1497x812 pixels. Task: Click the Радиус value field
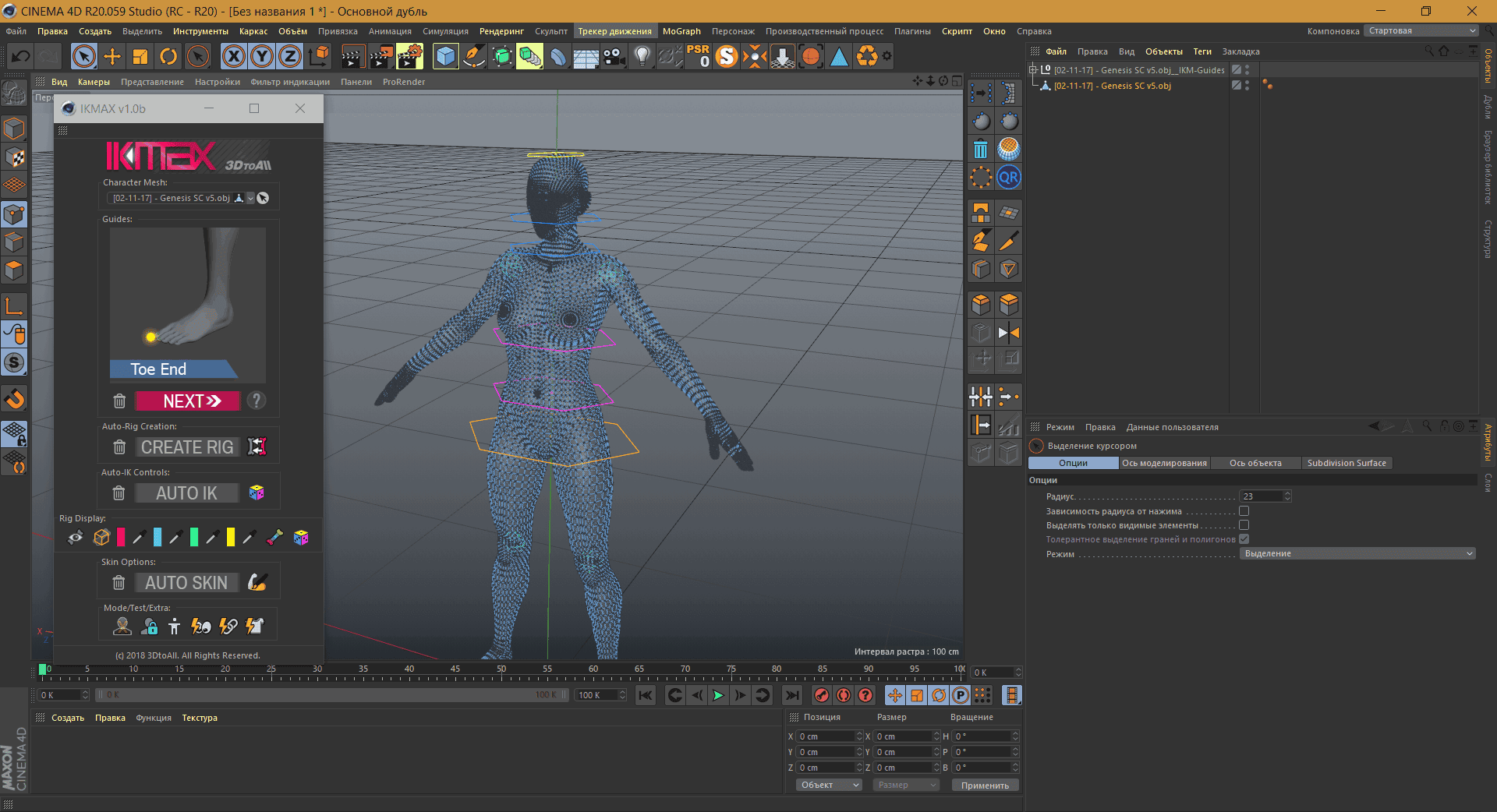coord(1261,496)
